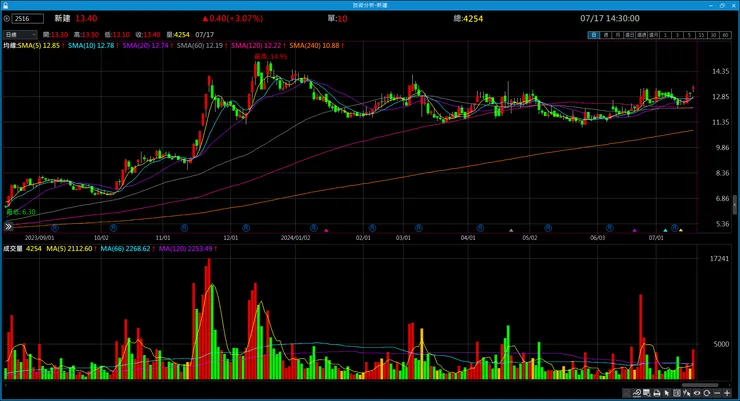Viewport: 740px width, 401px height.
Task: Click the stock code field showing 2516
Action: tap(28, 18)
